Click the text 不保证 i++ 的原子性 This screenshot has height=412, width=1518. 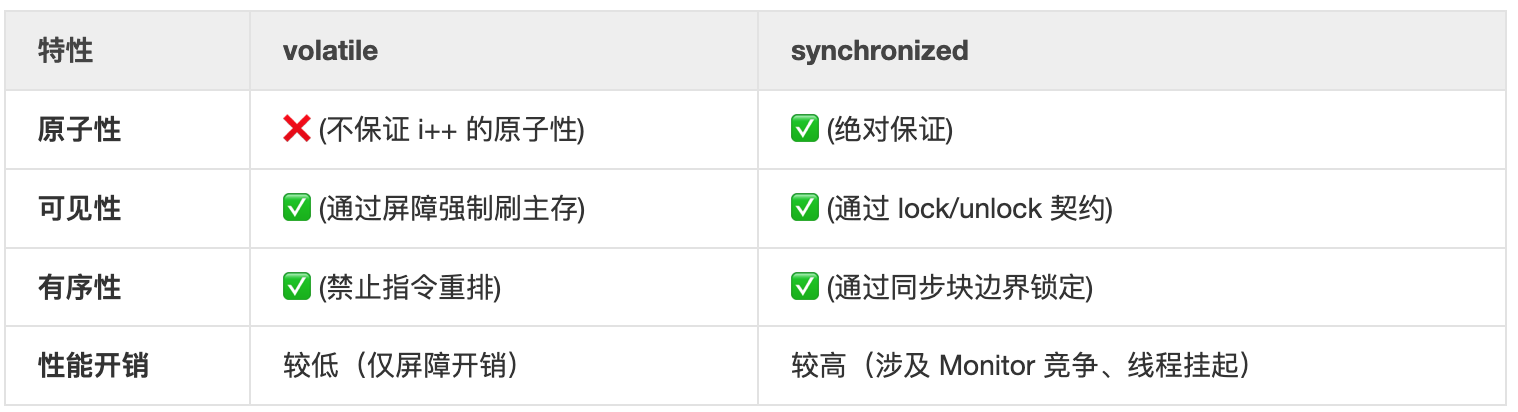point(450,130)
